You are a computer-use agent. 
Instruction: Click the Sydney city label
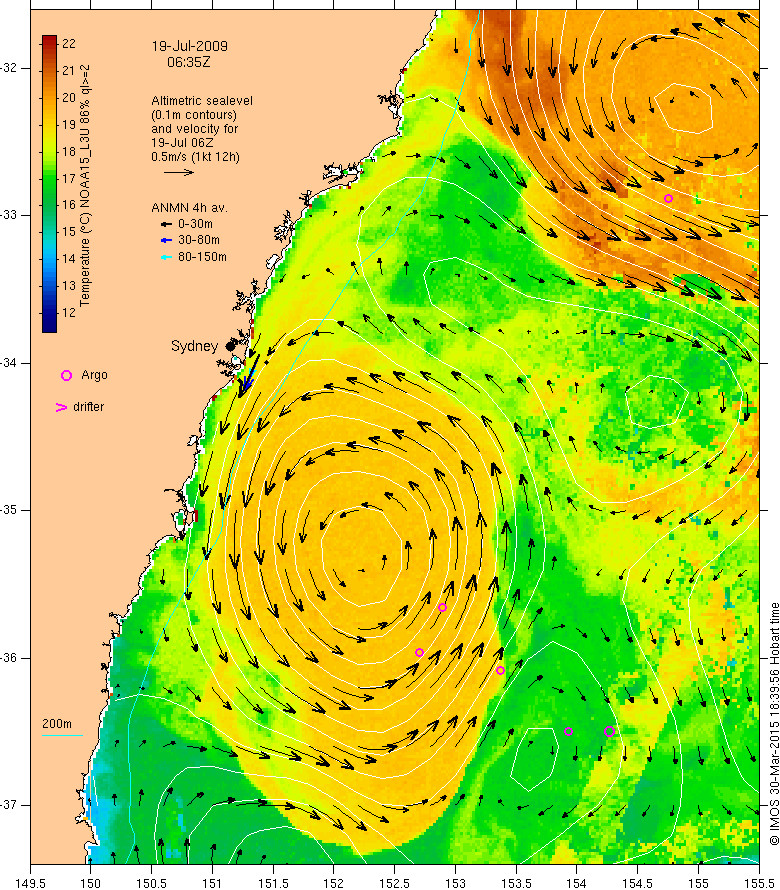click(x=194, y=346)
